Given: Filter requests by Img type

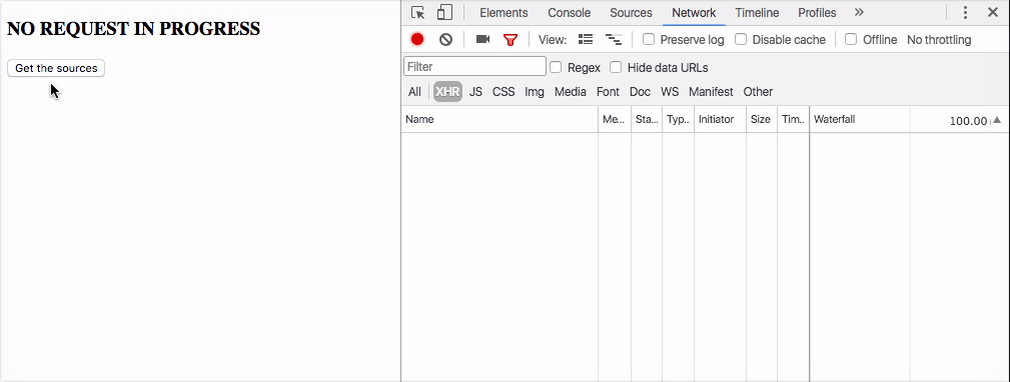Looking at the screenshot, I should [x=534, y=92].
